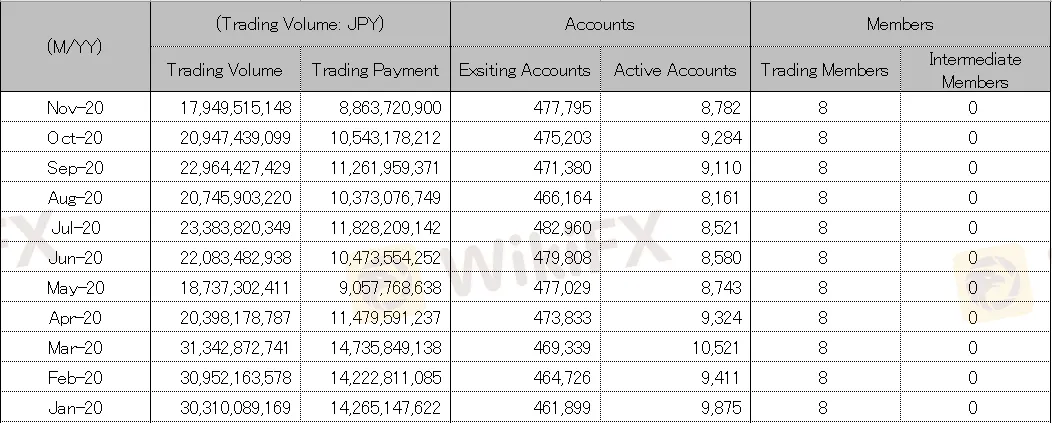Click the WikiFX watermark logo icon

pyautogui.click(x=996, y=283)
